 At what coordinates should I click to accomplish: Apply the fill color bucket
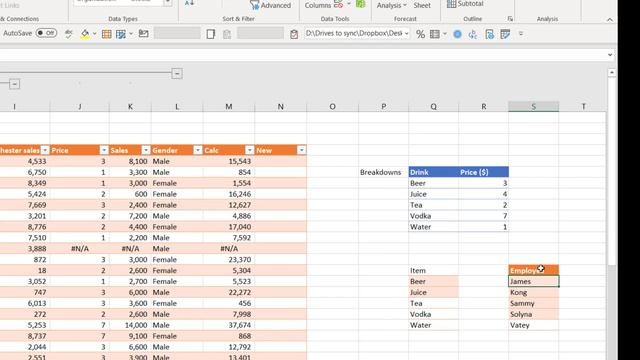(85, 34)
